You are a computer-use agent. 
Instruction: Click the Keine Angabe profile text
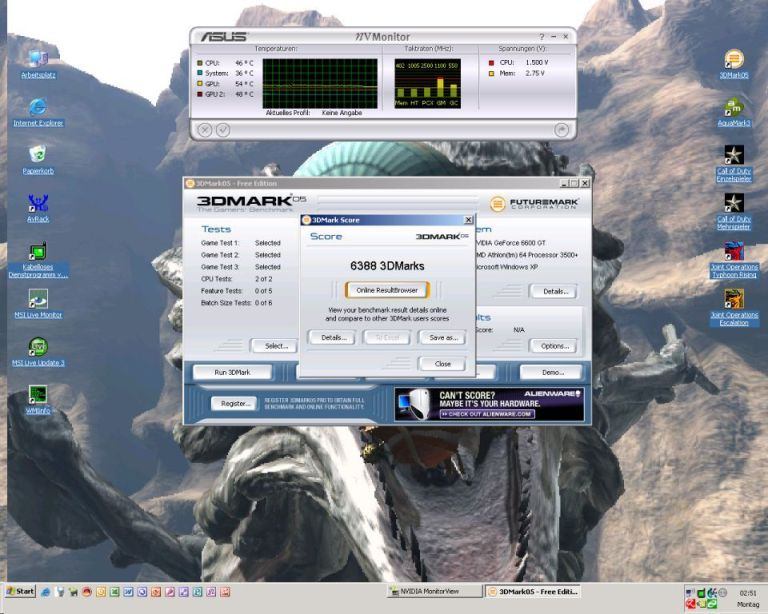pos(341,113)
